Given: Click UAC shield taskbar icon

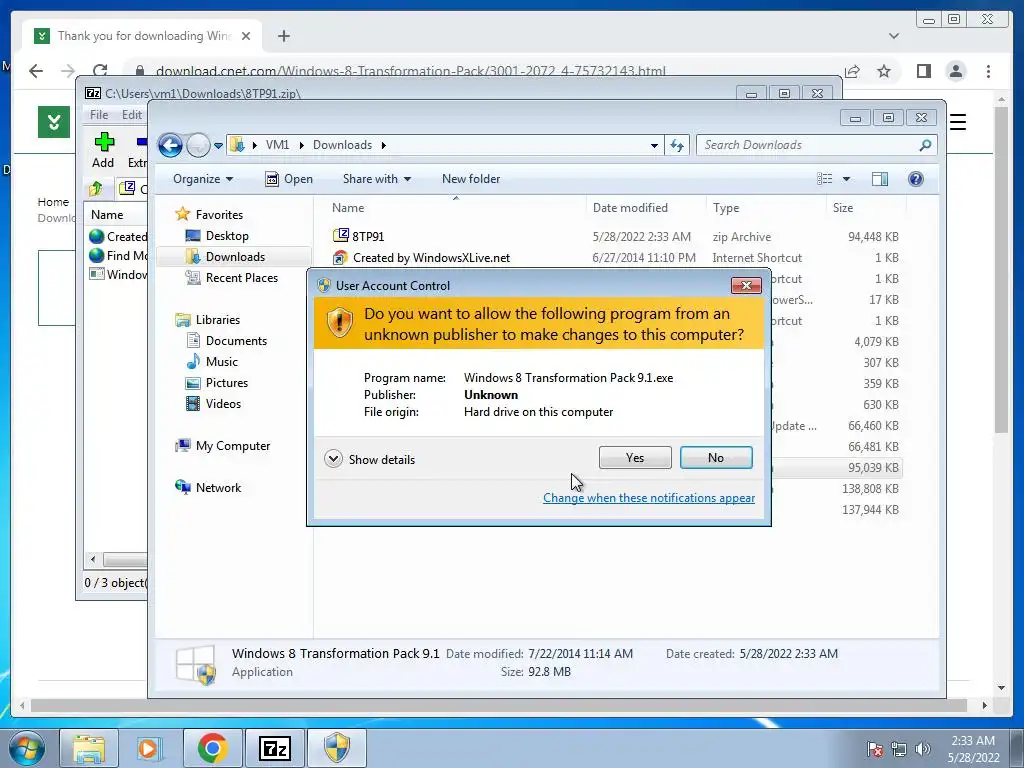Looking at the screenshot, I should pyautogui.click(x=337, y=748).
